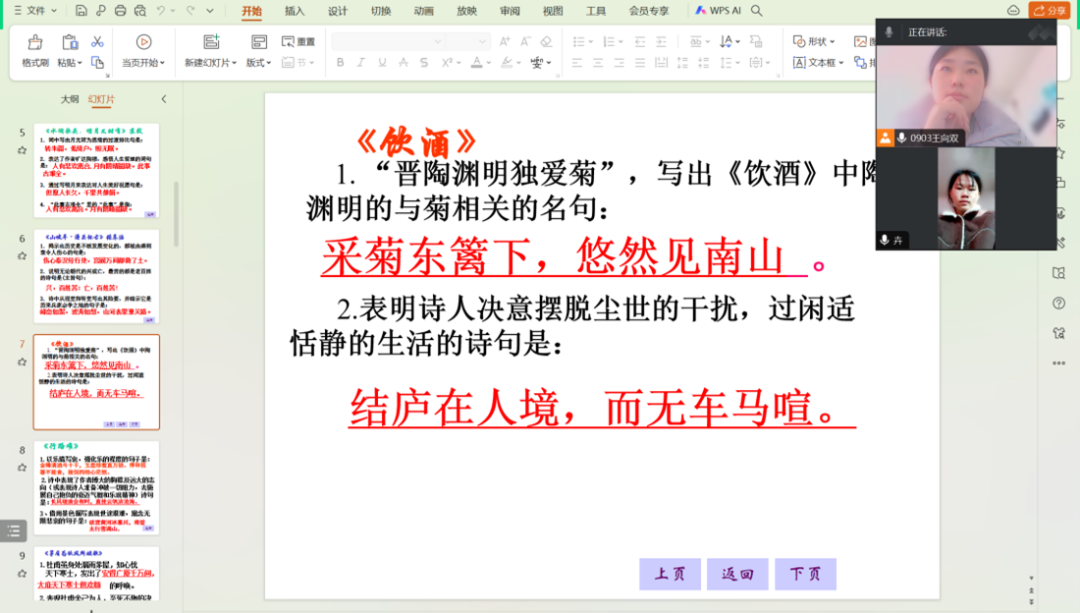Open the WPS AI assistant
1080x613 pixels.
(x=718, y=11)
